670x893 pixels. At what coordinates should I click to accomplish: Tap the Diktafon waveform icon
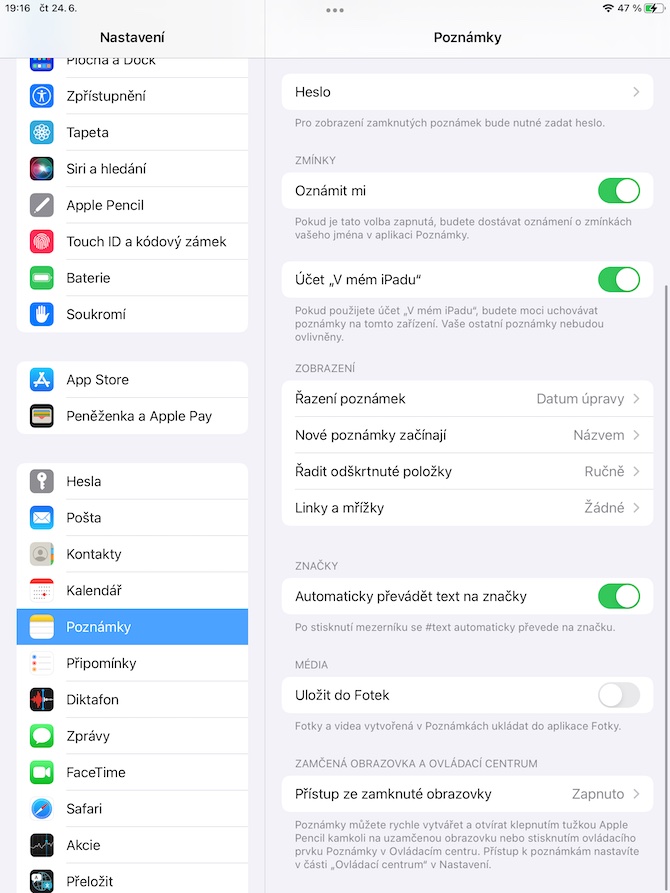[x=42, y=699]
